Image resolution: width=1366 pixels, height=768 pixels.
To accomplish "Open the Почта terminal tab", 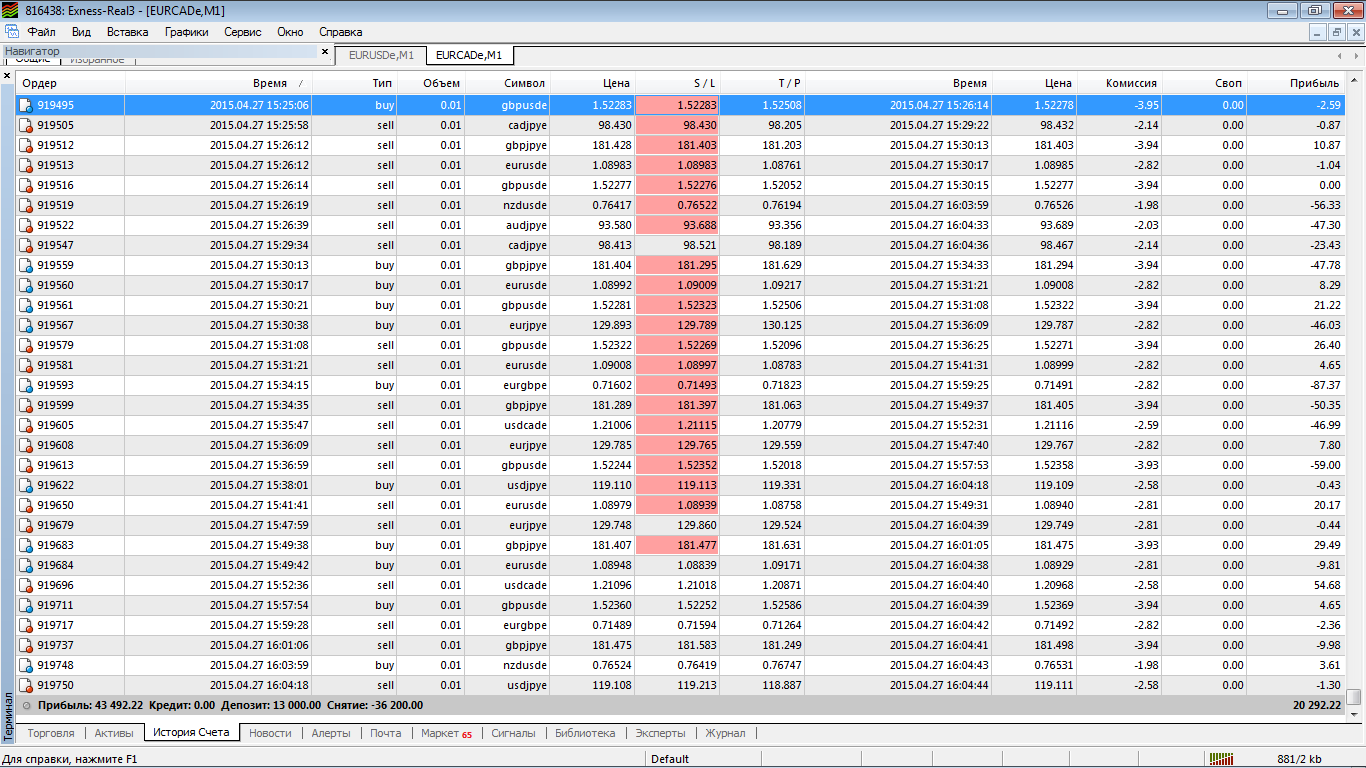I will coord(385,733).
